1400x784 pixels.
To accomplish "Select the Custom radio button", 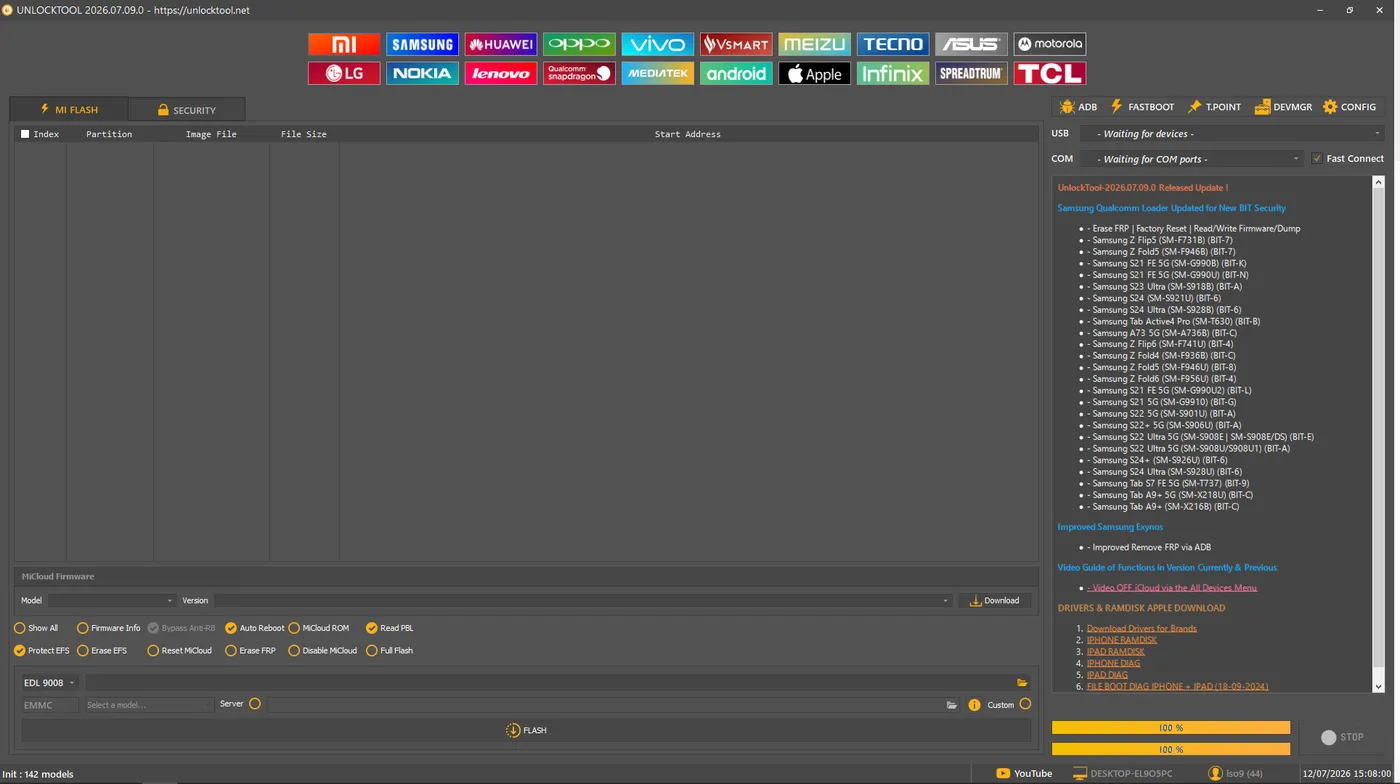I will coord(1025,704).
